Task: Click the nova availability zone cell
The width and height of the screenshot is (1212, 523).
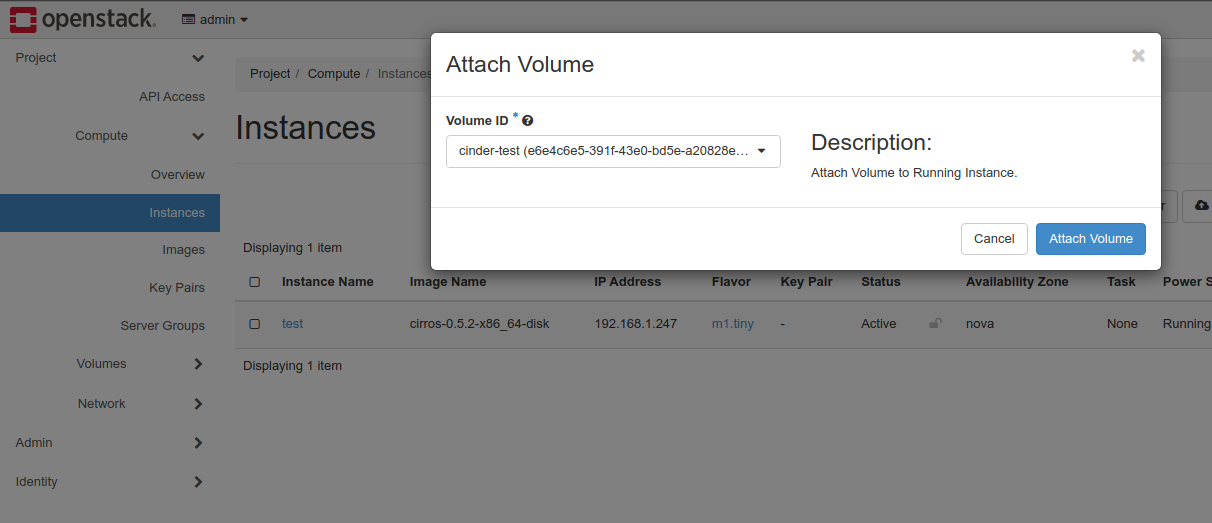Action: [980, 324]
